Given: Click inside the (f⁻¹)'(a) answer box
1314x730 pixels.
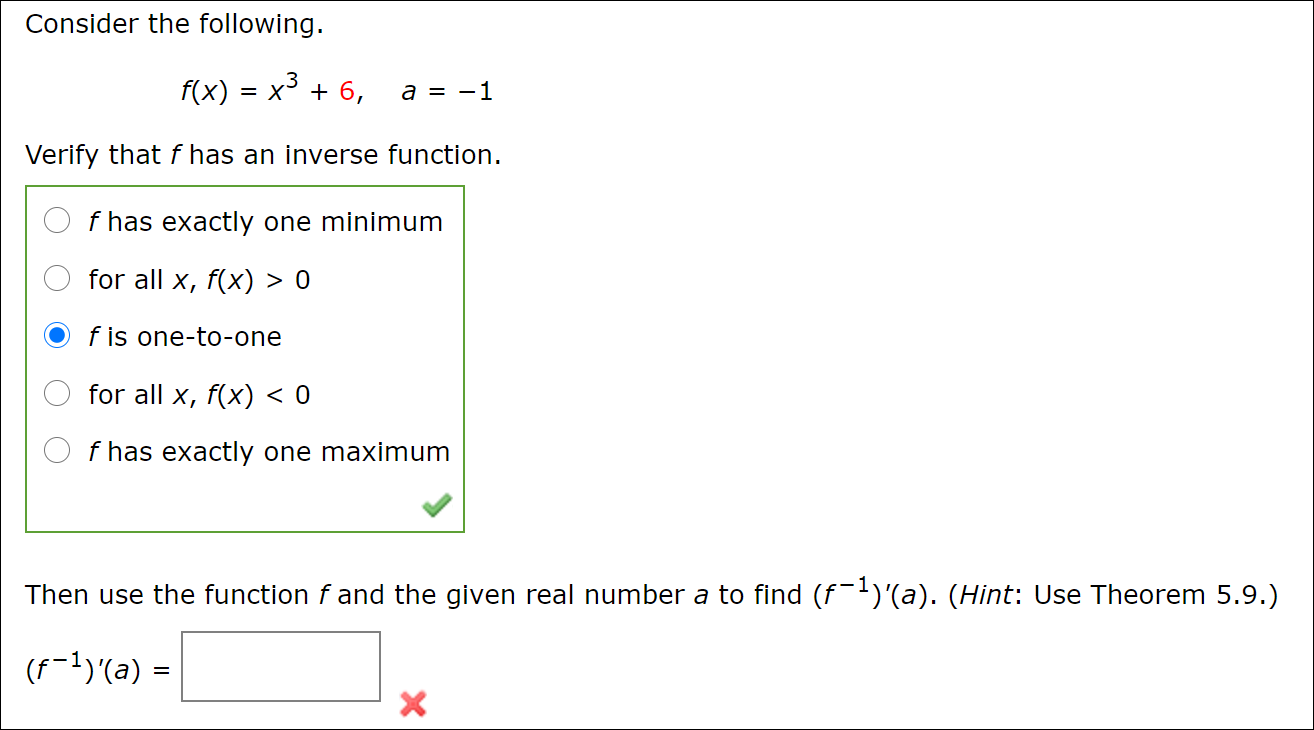Looking at the screenshot, I should (x=280, y=666).
